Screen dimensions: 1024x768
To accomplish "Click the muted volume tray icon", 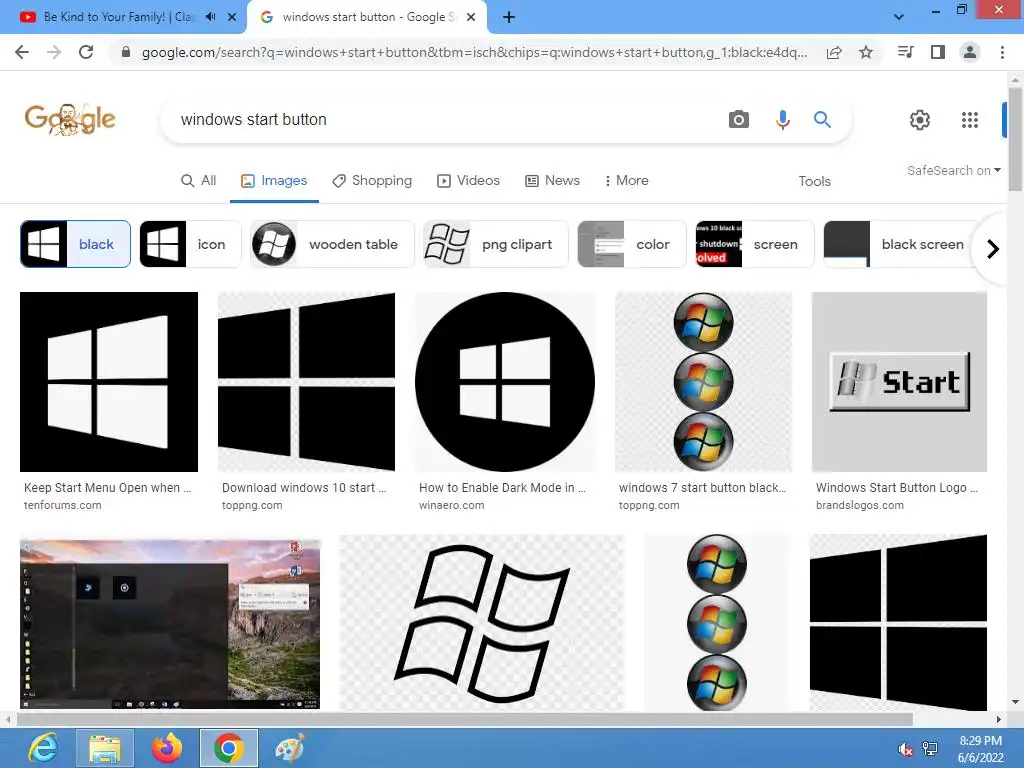I will tap(905, 749).
